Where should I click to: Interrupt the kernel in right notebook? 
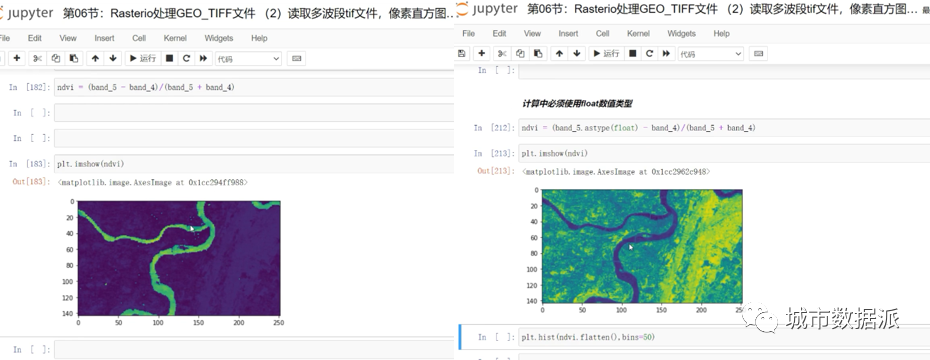633,53
